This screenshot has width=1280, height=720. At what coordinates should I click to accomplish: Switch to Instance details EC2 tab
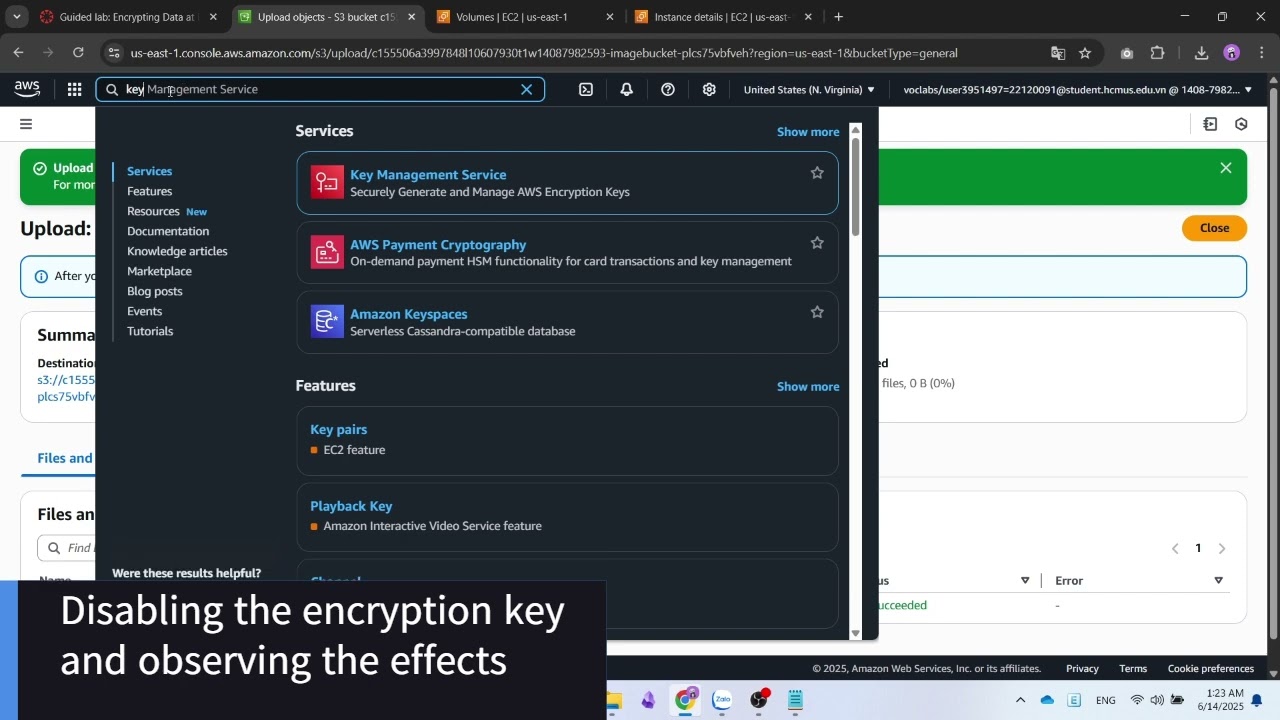pyautogui.click(x=724, y=17)
